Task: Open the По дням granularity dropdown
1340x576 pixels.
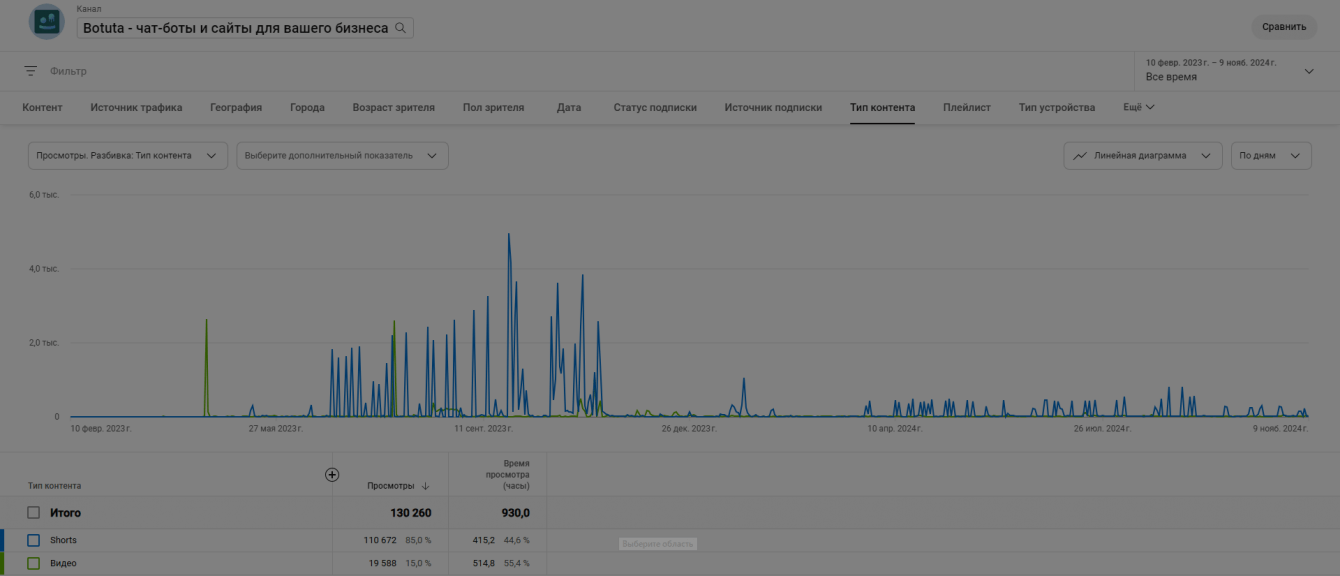Action: [x=1271, y=156]
